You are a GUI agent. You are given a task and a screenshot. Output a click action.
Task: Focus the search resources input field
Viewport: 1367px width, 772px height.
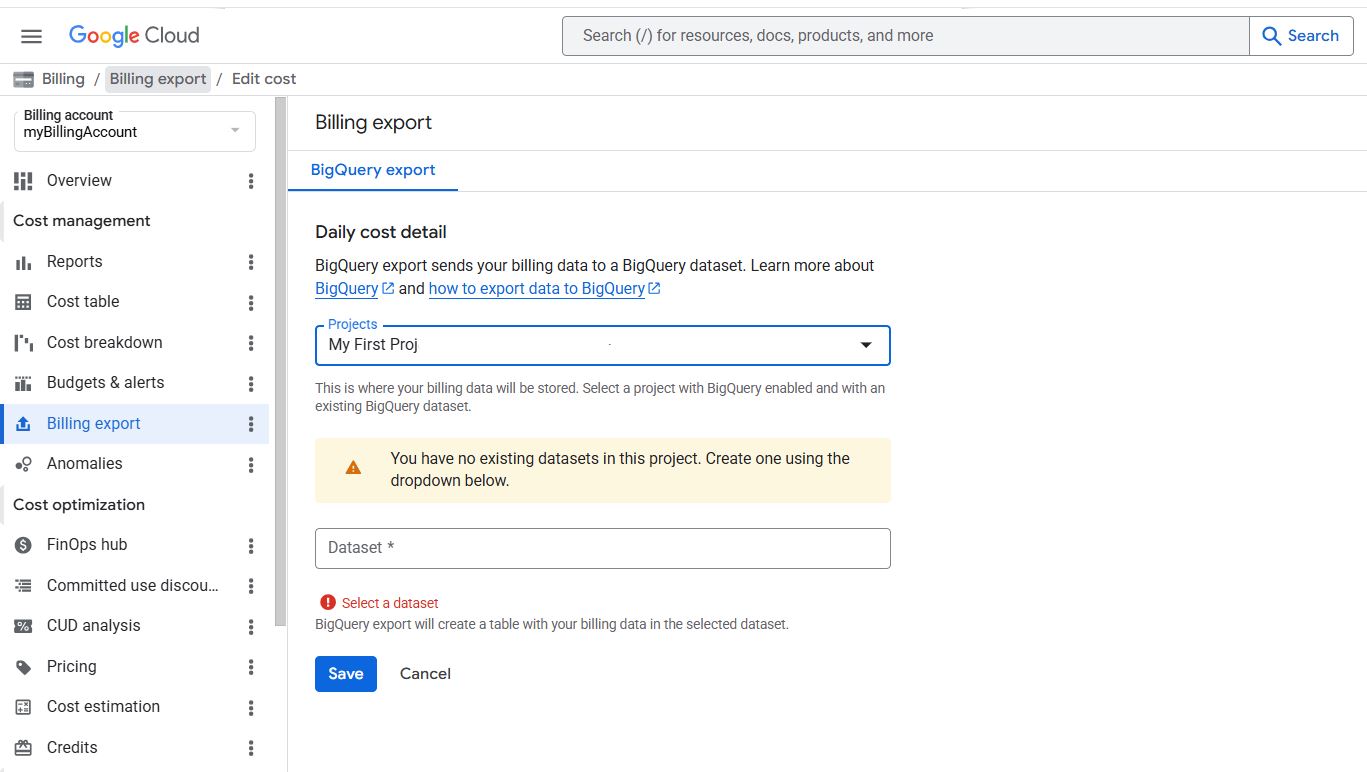[906, 36]
